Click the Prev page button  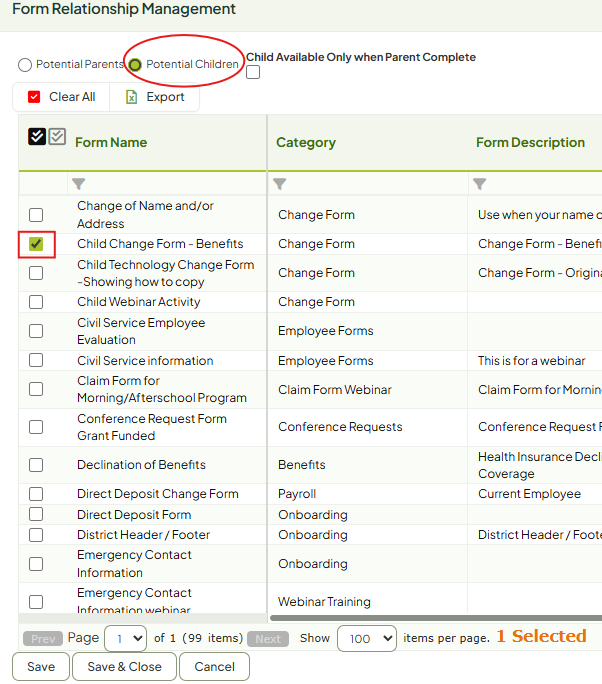pos(43,639)
